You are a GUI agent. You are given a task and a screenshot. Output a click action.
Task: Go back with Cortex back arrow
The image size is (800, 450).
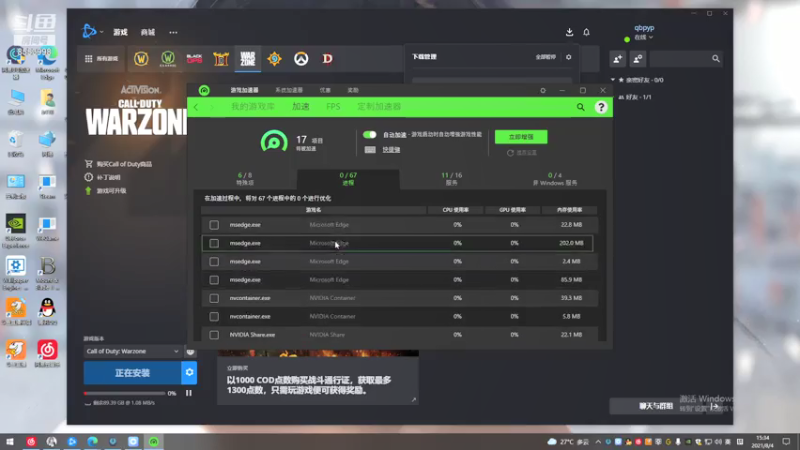point(196,107)
